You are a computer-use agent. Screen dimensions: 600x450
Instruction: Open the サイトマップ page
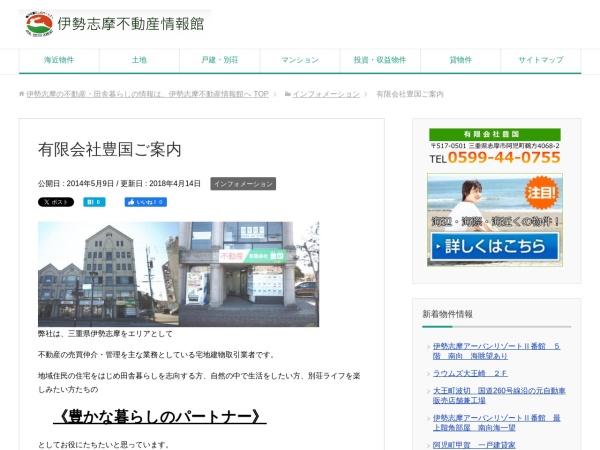541,60
